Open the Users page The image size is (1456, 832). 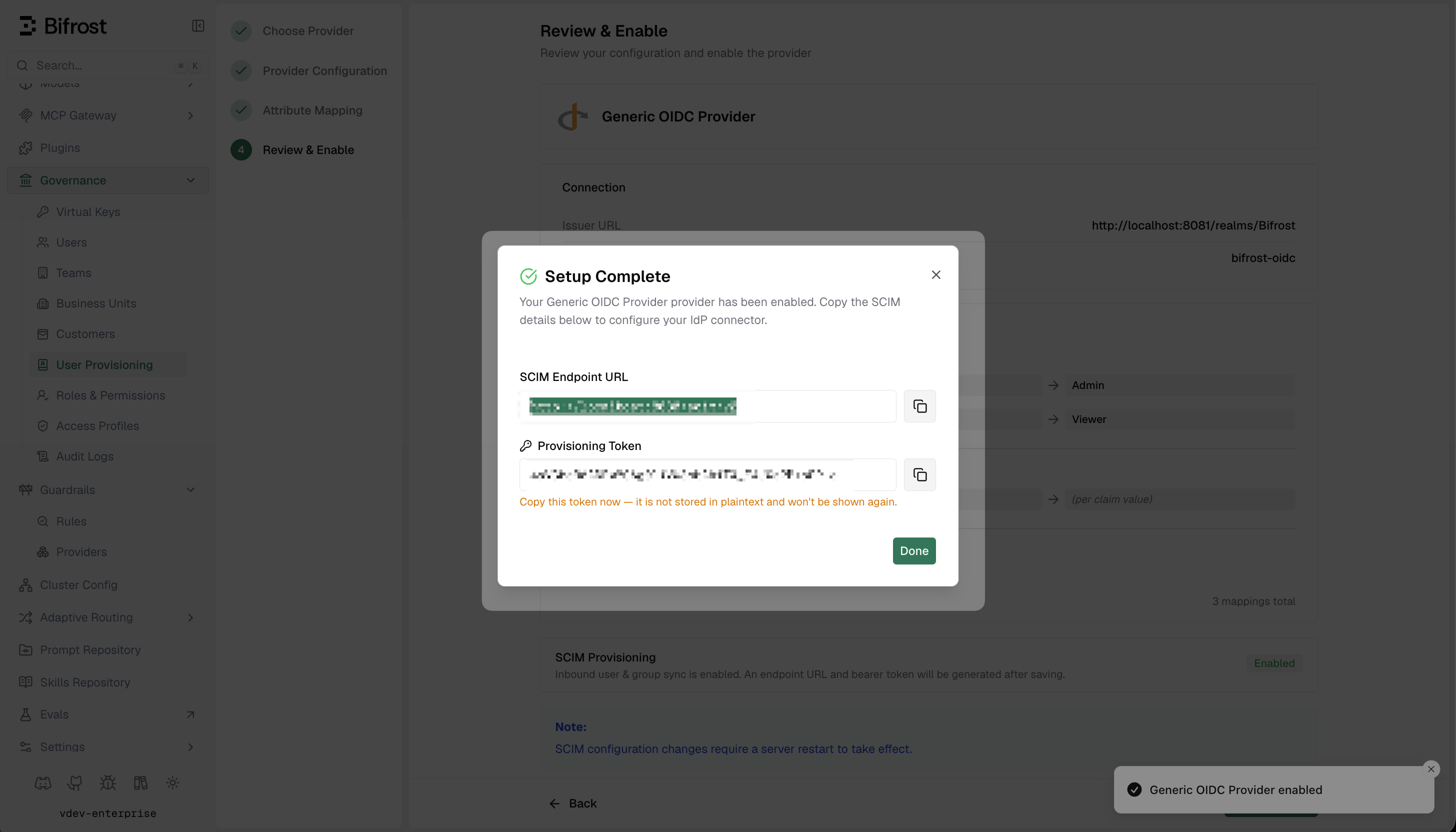click(x=108, y=242)
